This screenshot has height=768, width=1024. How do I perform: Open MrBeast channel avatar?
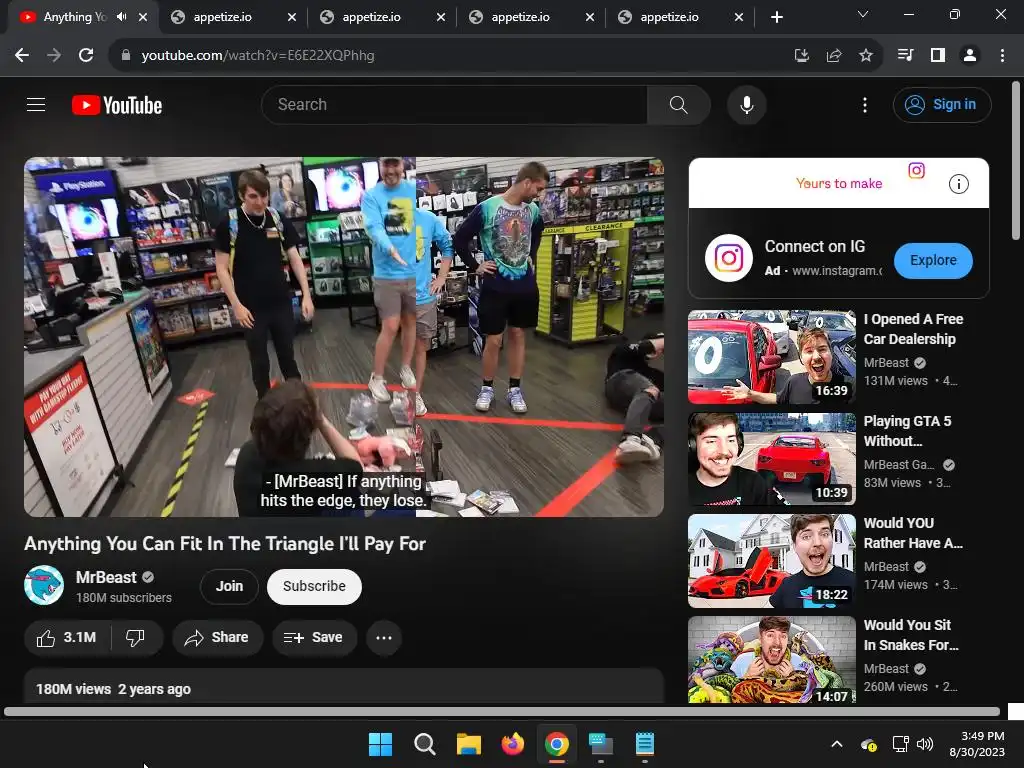pos(44,585)
